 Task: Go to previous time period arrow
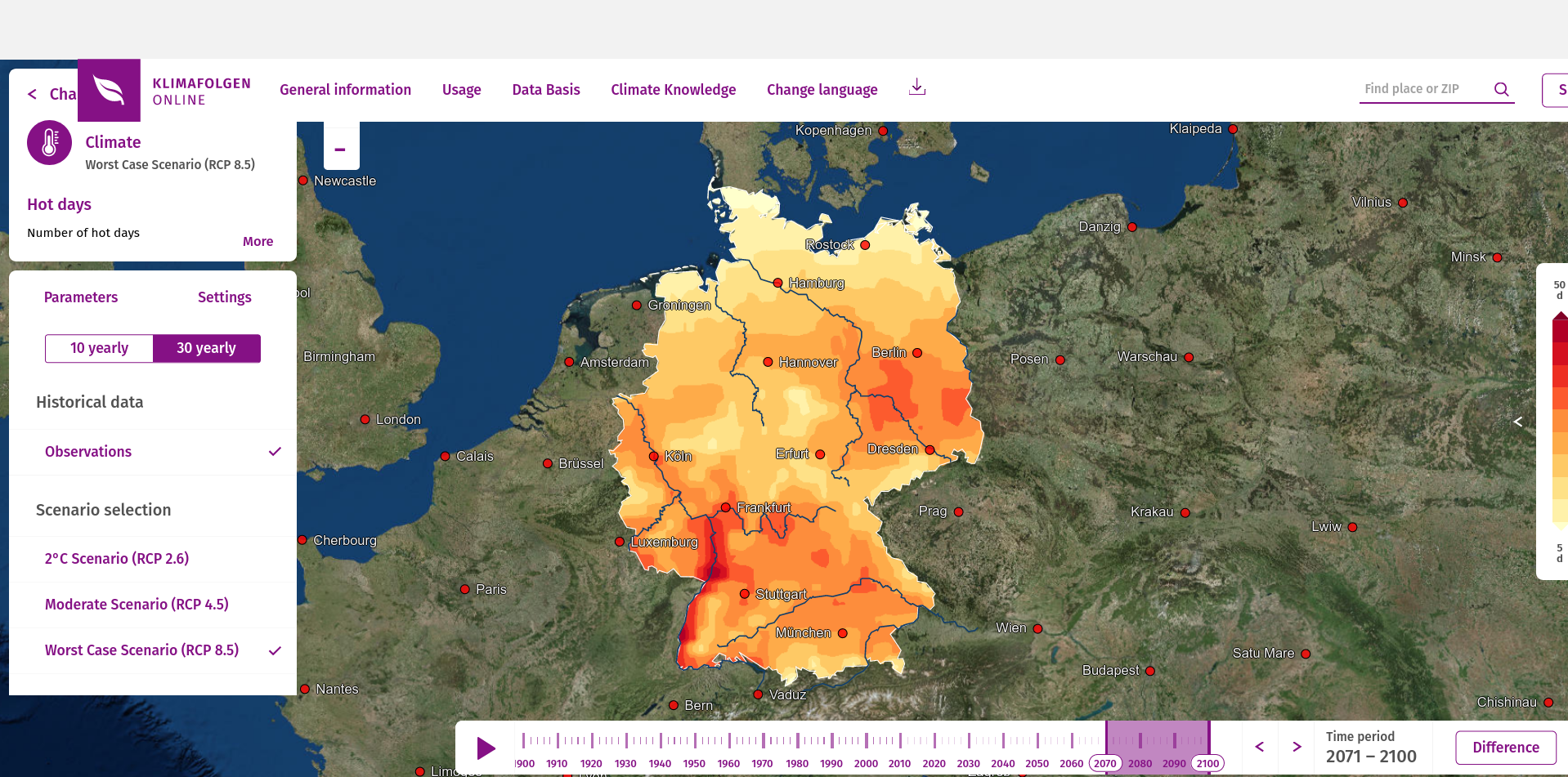pos(1260,747)
